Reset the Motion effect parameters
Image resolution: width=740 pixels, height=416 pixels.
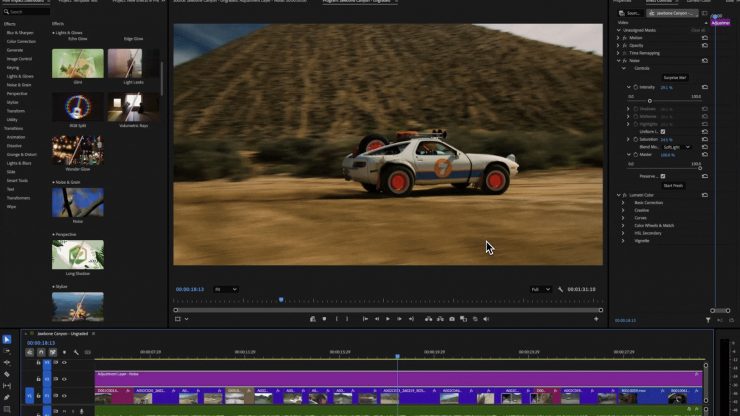point(705,38)
